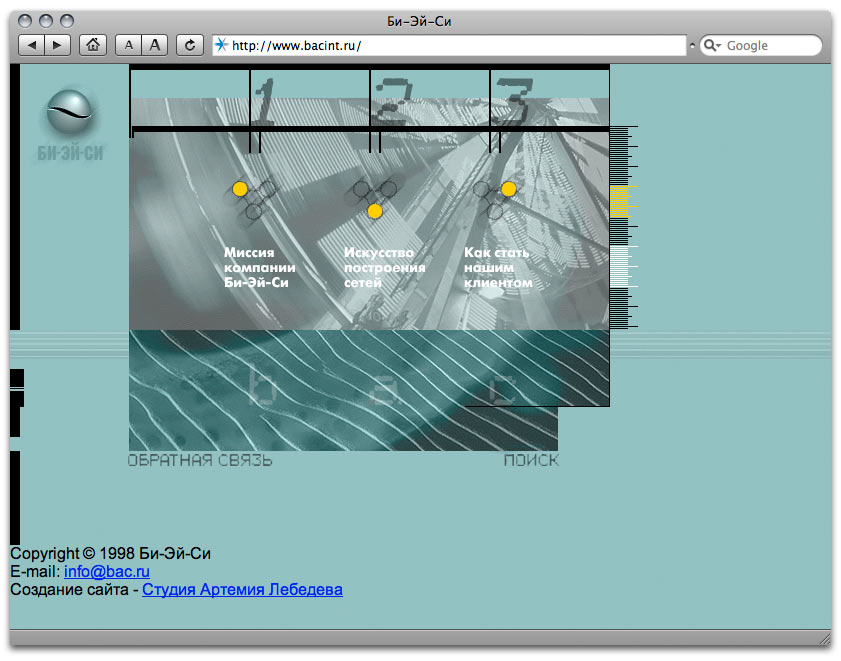Screen dimensions: 841x661
Task: Click the yellow segment on the right ruler
Action: (619, 200)
